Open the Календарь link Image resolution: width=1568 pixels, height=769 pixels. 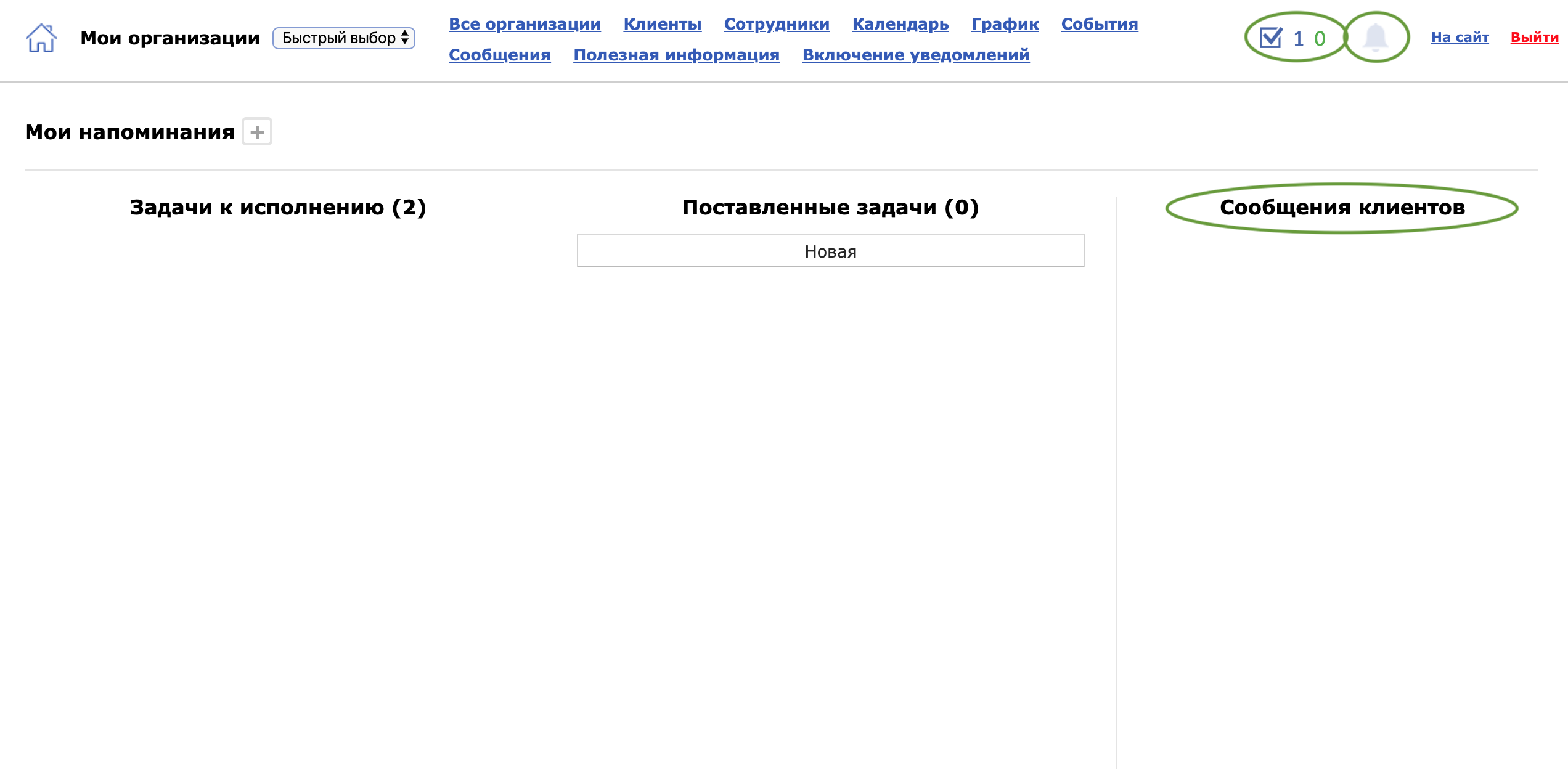[900, 24]
